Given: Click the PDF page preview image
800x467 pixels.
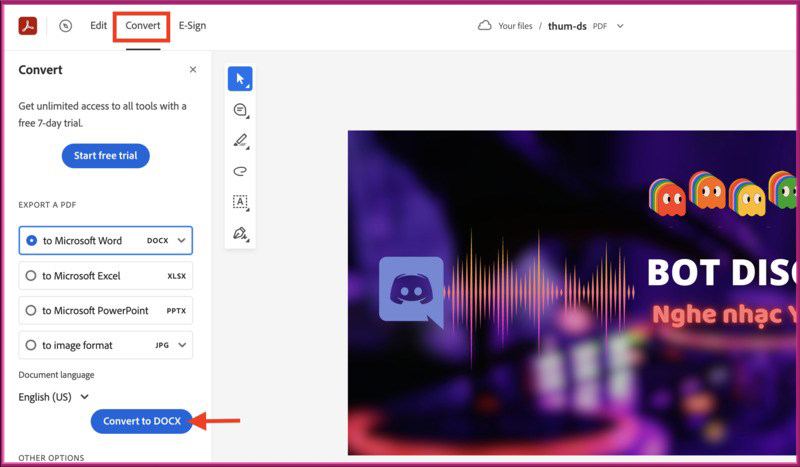Looking at the screenshot, I should coord(571,292).
